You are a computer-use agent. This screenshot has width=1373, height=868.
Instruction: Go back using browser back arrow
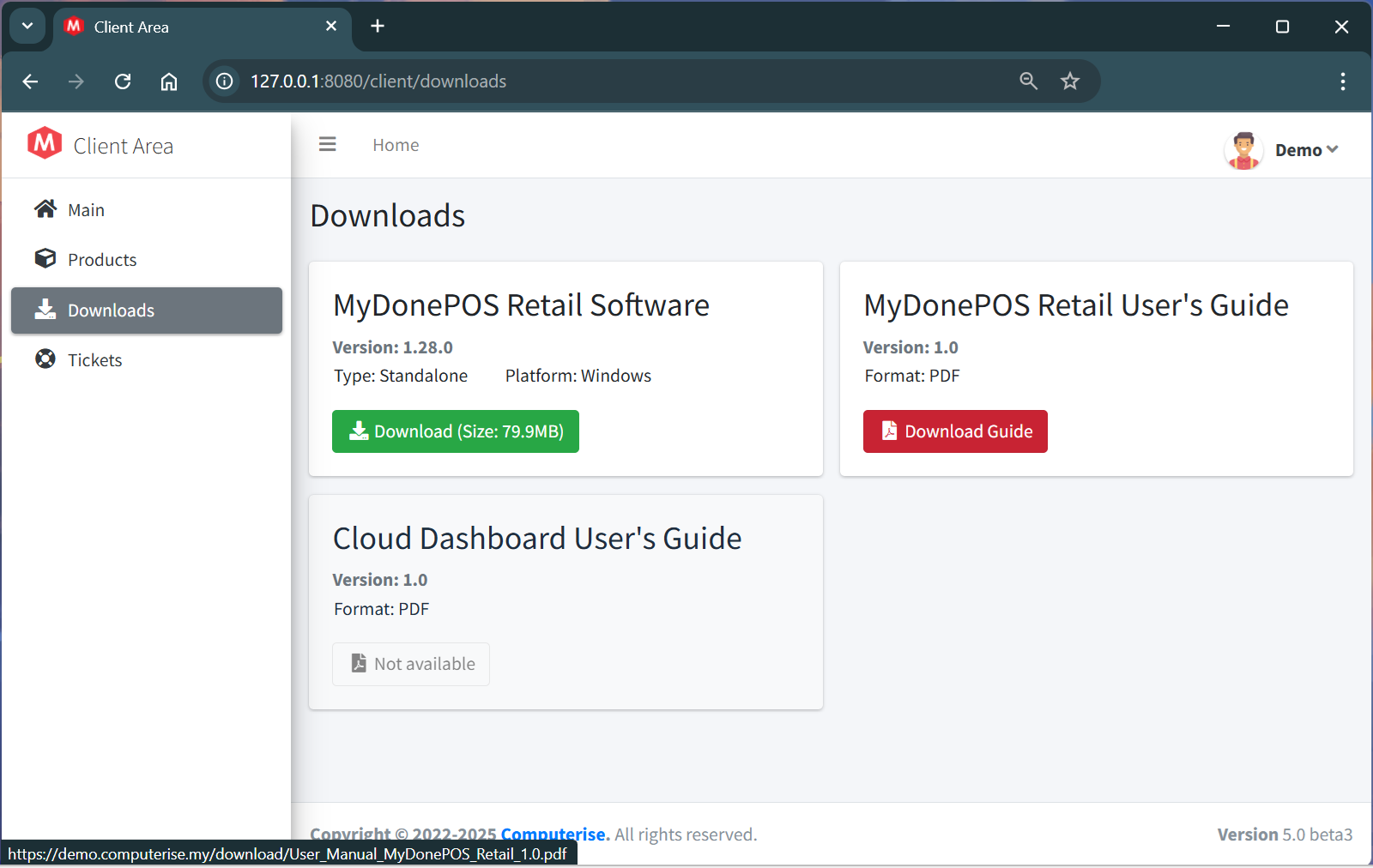click(31, 81)
